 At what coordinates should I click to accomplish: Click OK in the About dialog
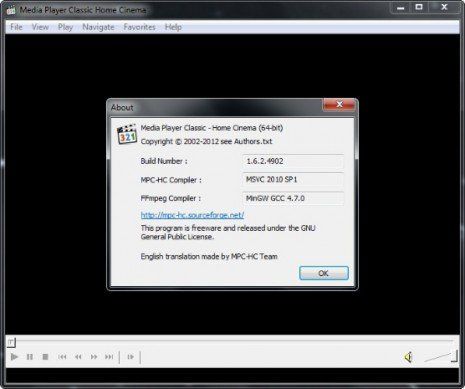pos(324,273)
